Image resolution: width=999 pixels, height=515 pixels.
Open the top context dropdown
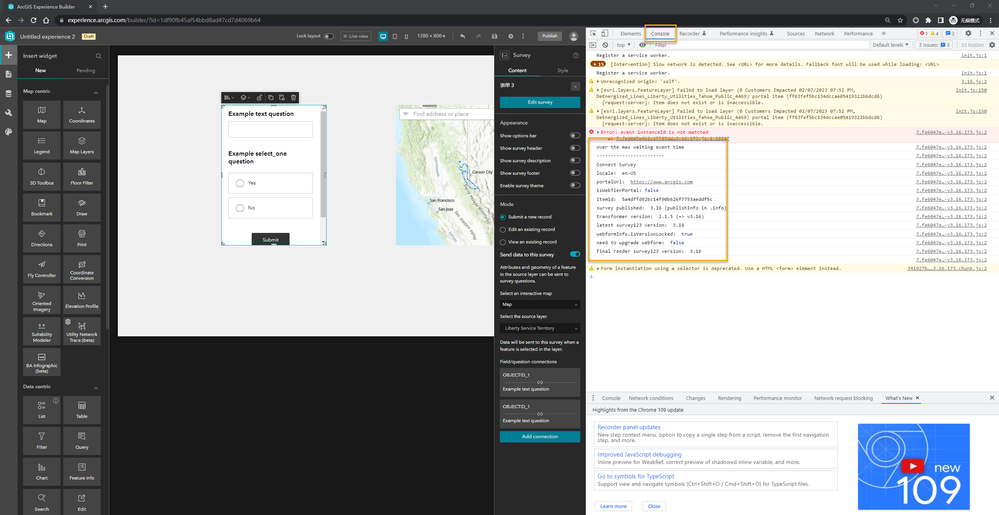623,45
